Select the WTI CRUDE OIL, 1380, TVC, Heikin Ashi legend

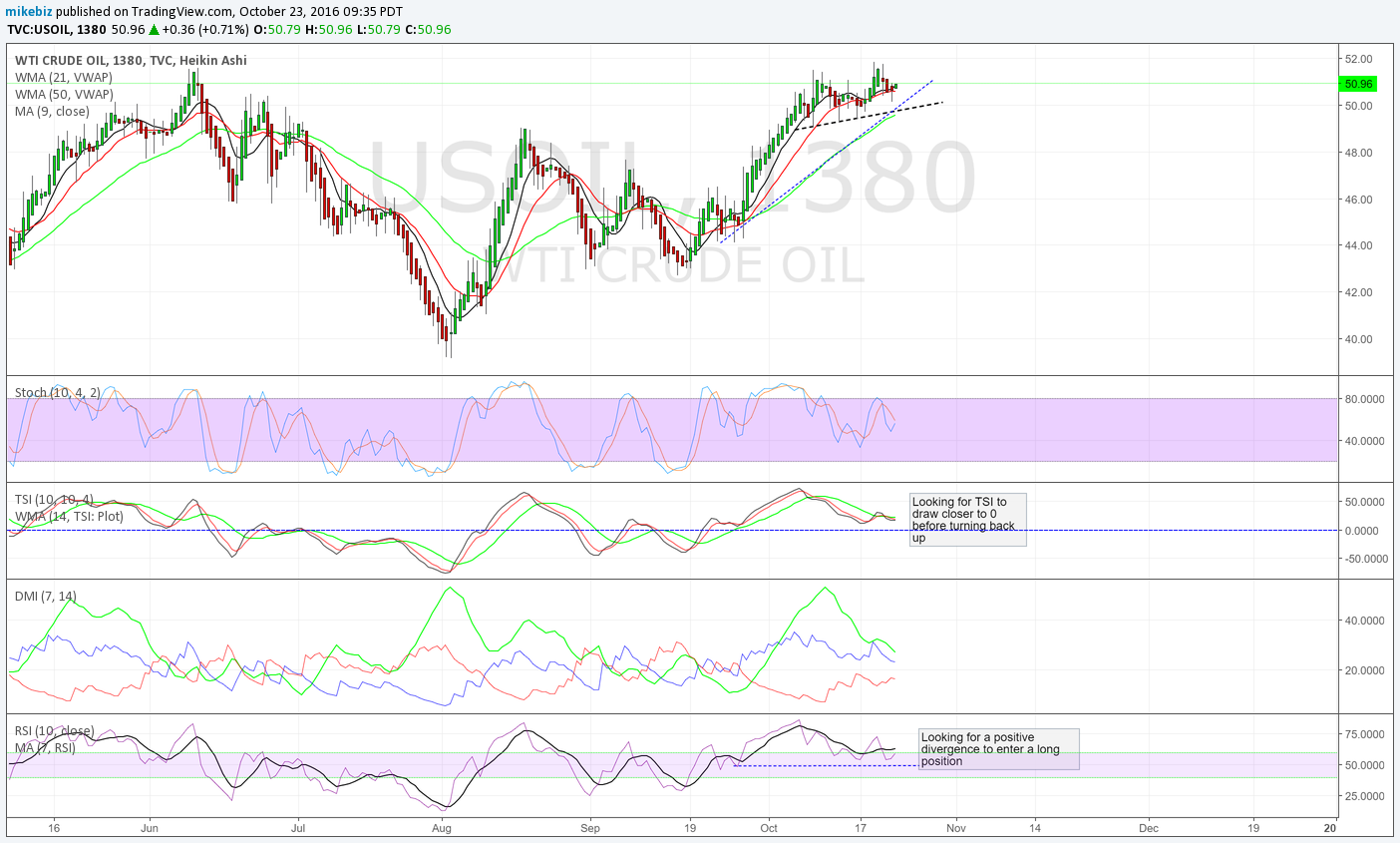(131, 61)
